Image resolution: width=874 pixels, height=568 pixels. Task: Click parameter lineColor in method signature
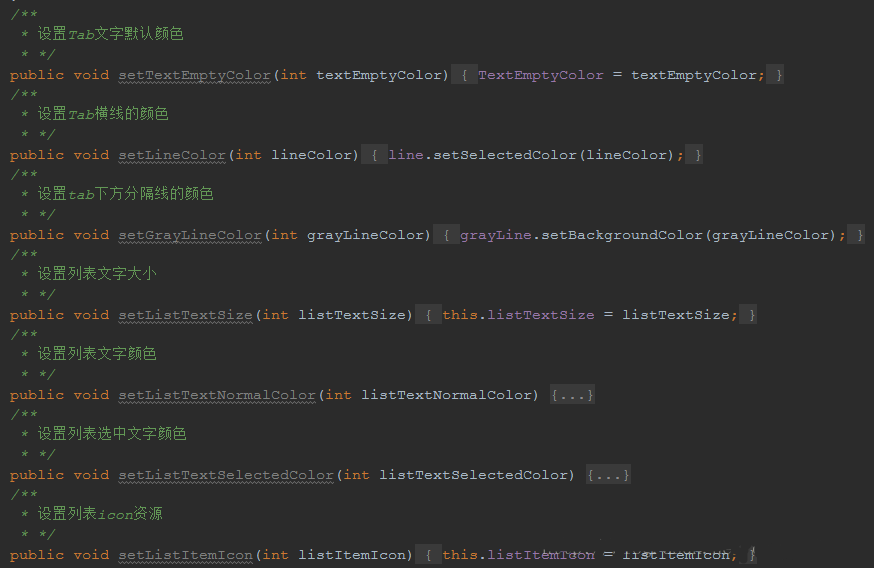pyautogui.click(x=312, y=155)
